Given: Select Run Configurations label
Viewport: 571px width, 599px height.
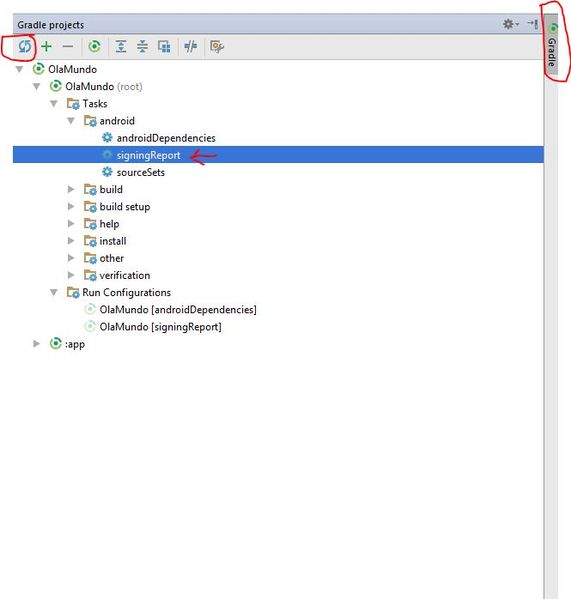Looking at the screenshot, I should click(x=126, y=293).
